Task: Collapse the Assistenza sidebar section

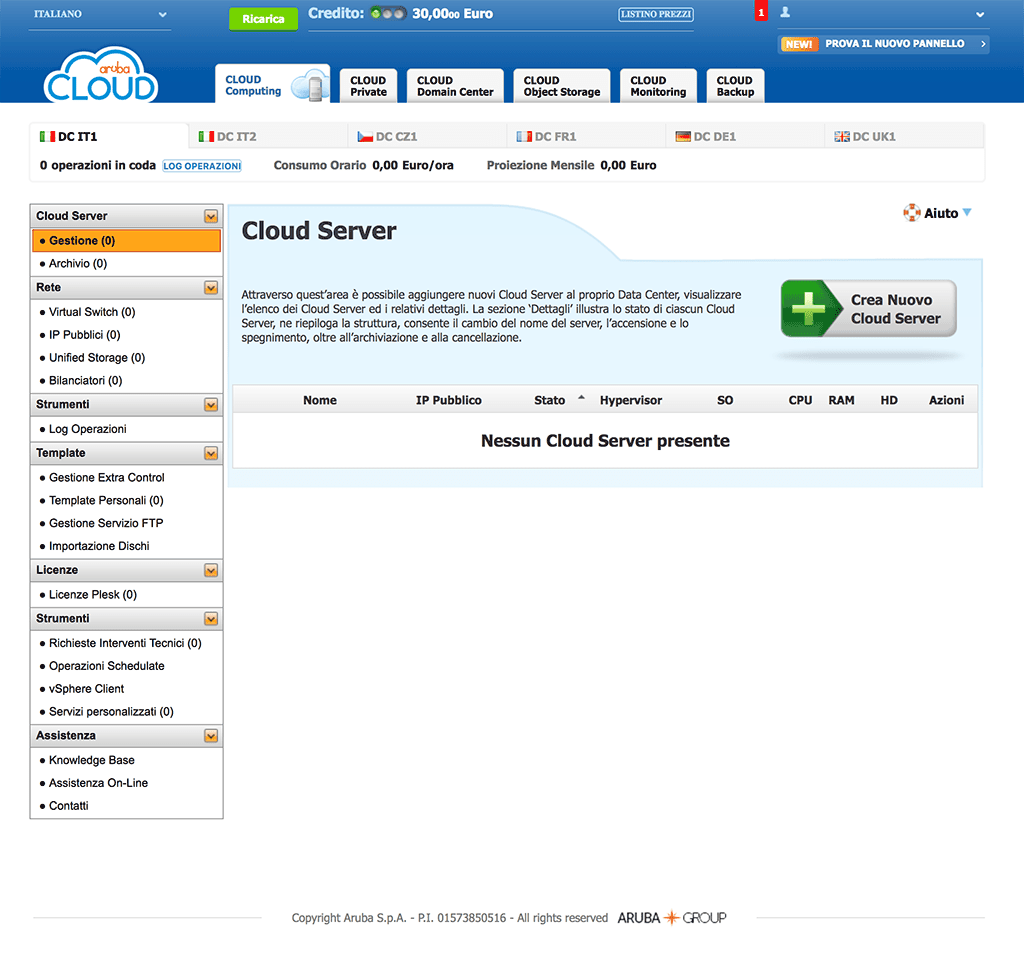Action: pyautogui.click(x=211, y=736)
